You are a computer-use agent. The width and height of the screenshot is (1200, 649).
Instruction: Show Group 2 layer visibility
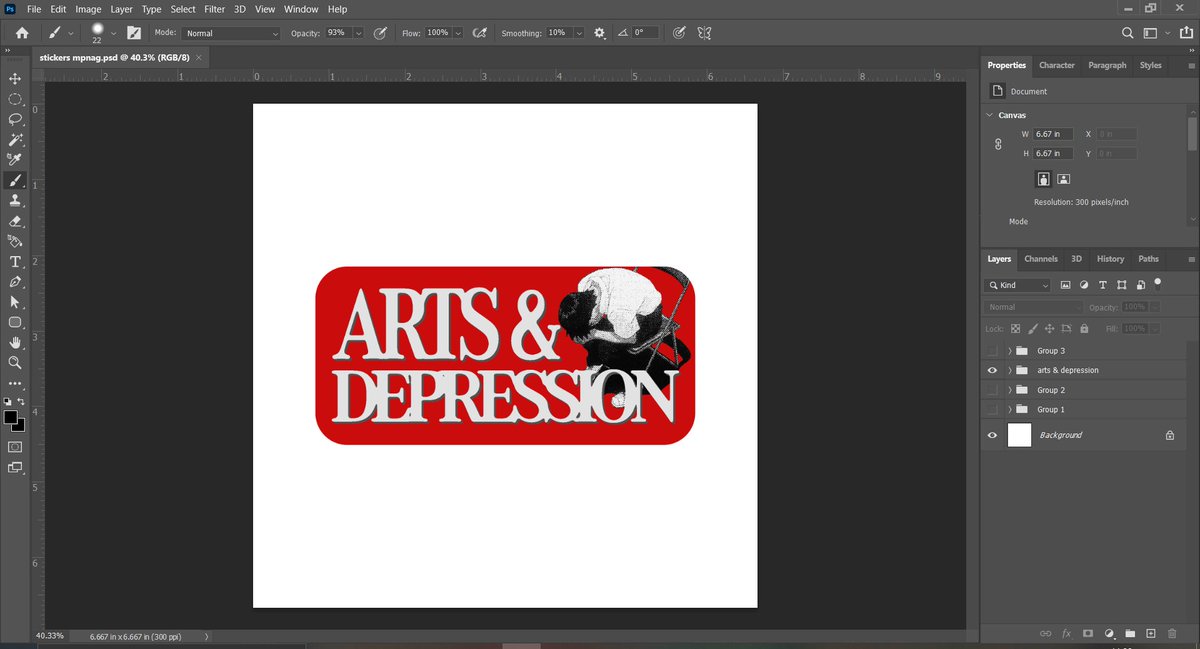coord(992,390)
